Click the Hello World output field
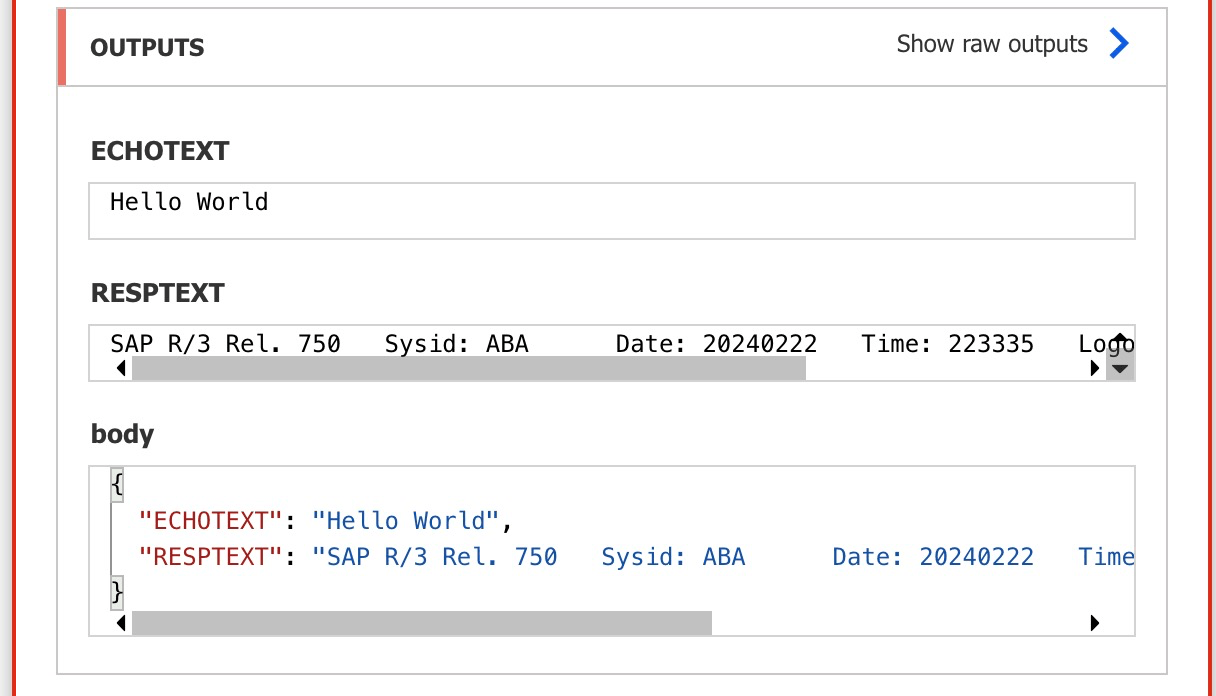 [612, 210]
